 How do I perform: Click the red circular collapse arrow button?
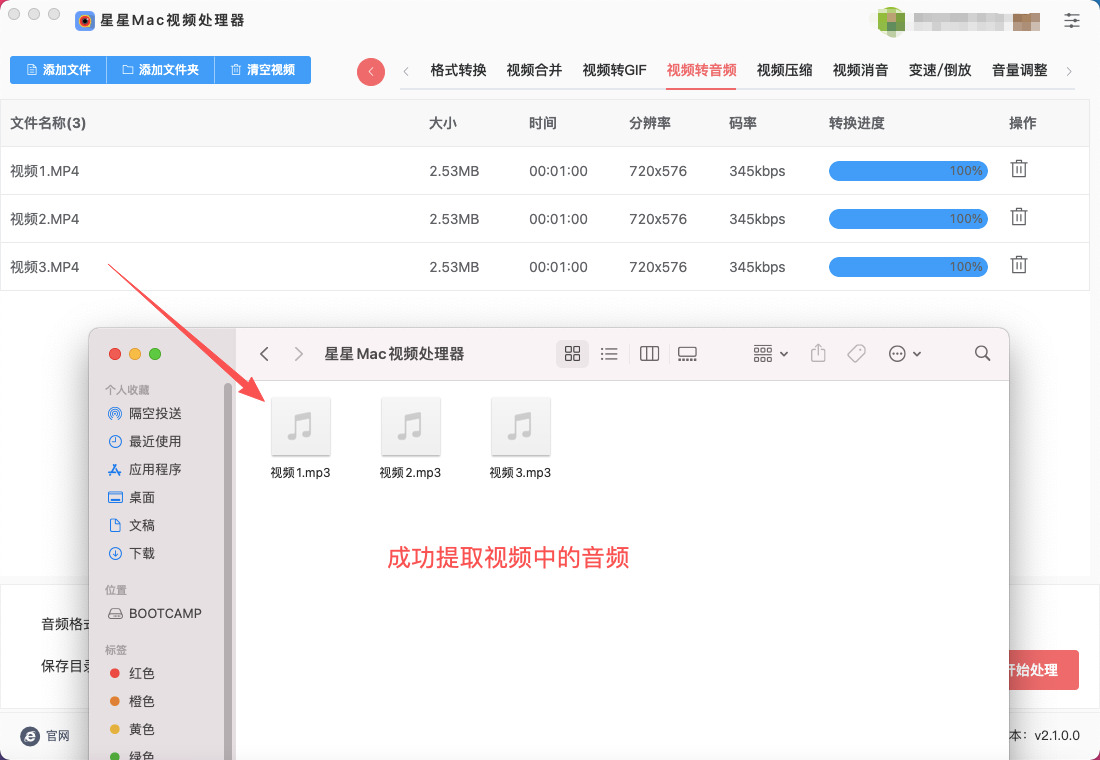pos(371,71)
